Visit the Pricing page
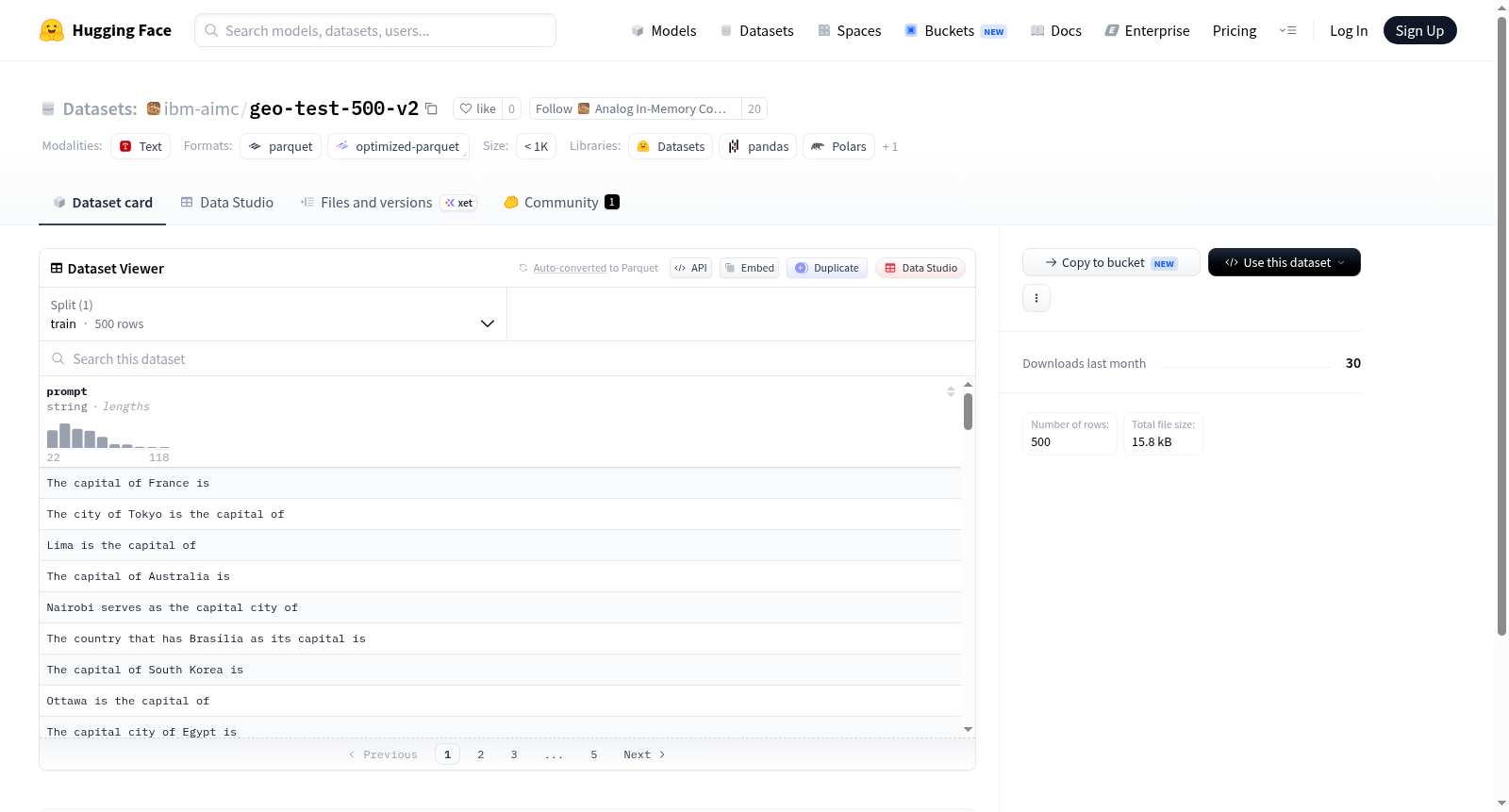The height and width of the screenshot is (812, 1509). (x=1235, y=30)
